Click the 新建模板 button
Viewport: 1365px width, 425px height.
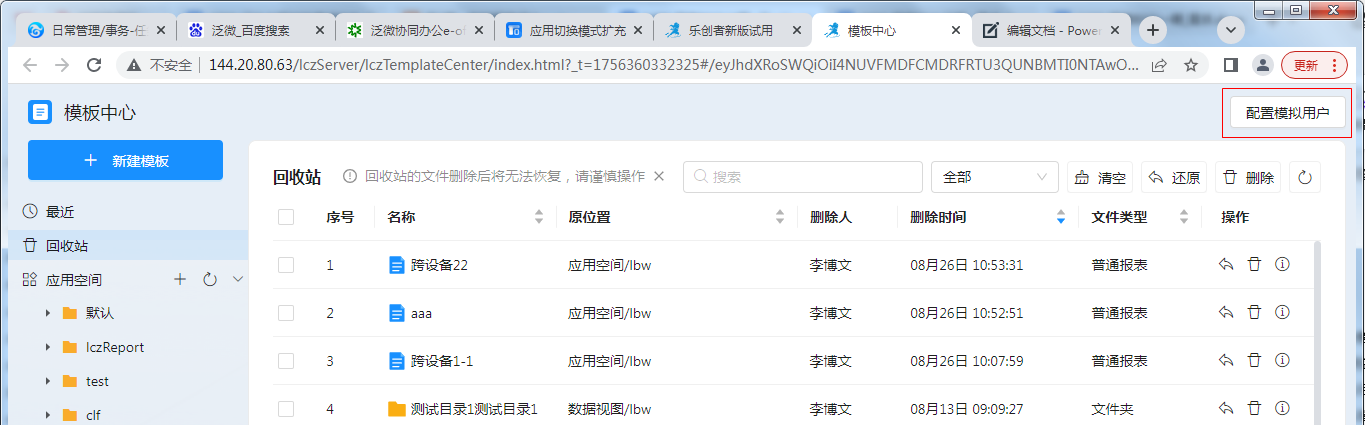(x=125, y=161)
